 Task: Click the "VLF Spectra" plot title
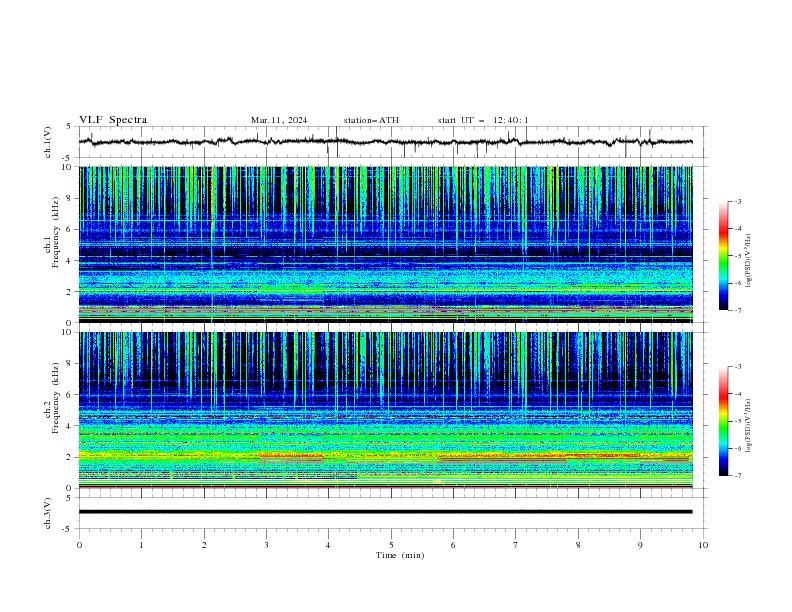(x=113, y=120)
